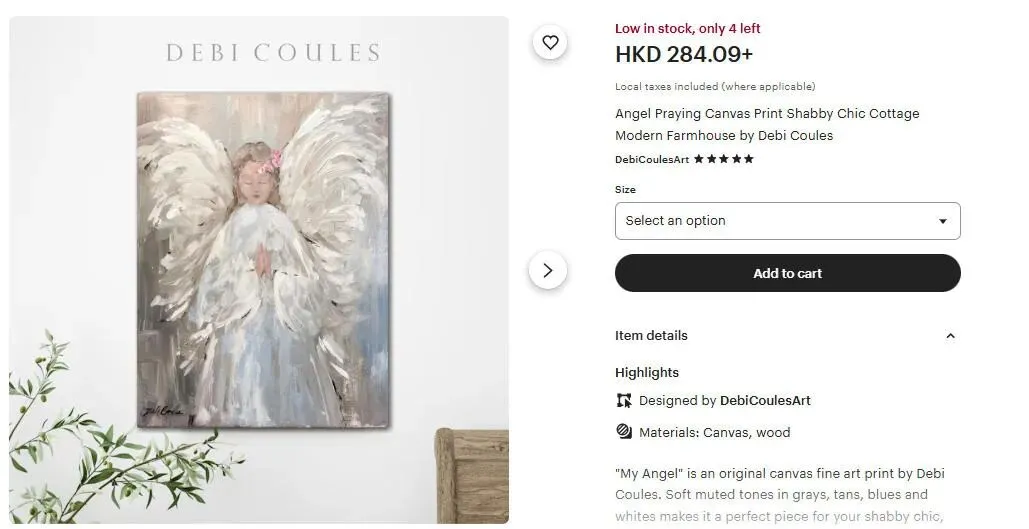Favorite this item with the heart icon

549,42
